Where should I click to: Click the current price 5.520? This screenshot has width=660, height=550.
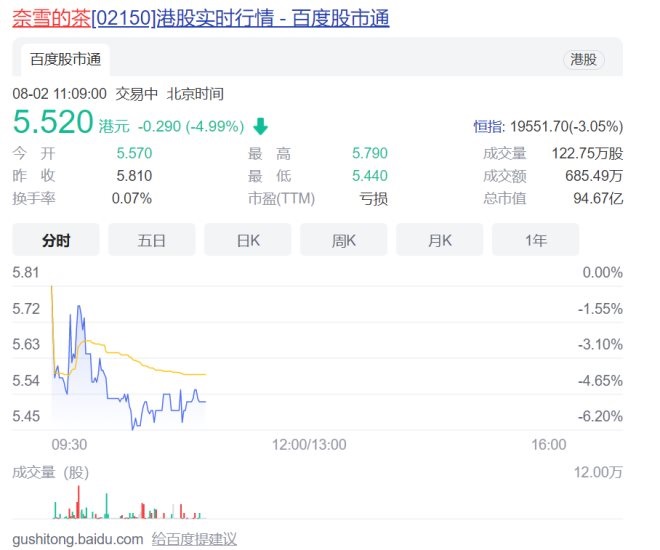[52, 123]
